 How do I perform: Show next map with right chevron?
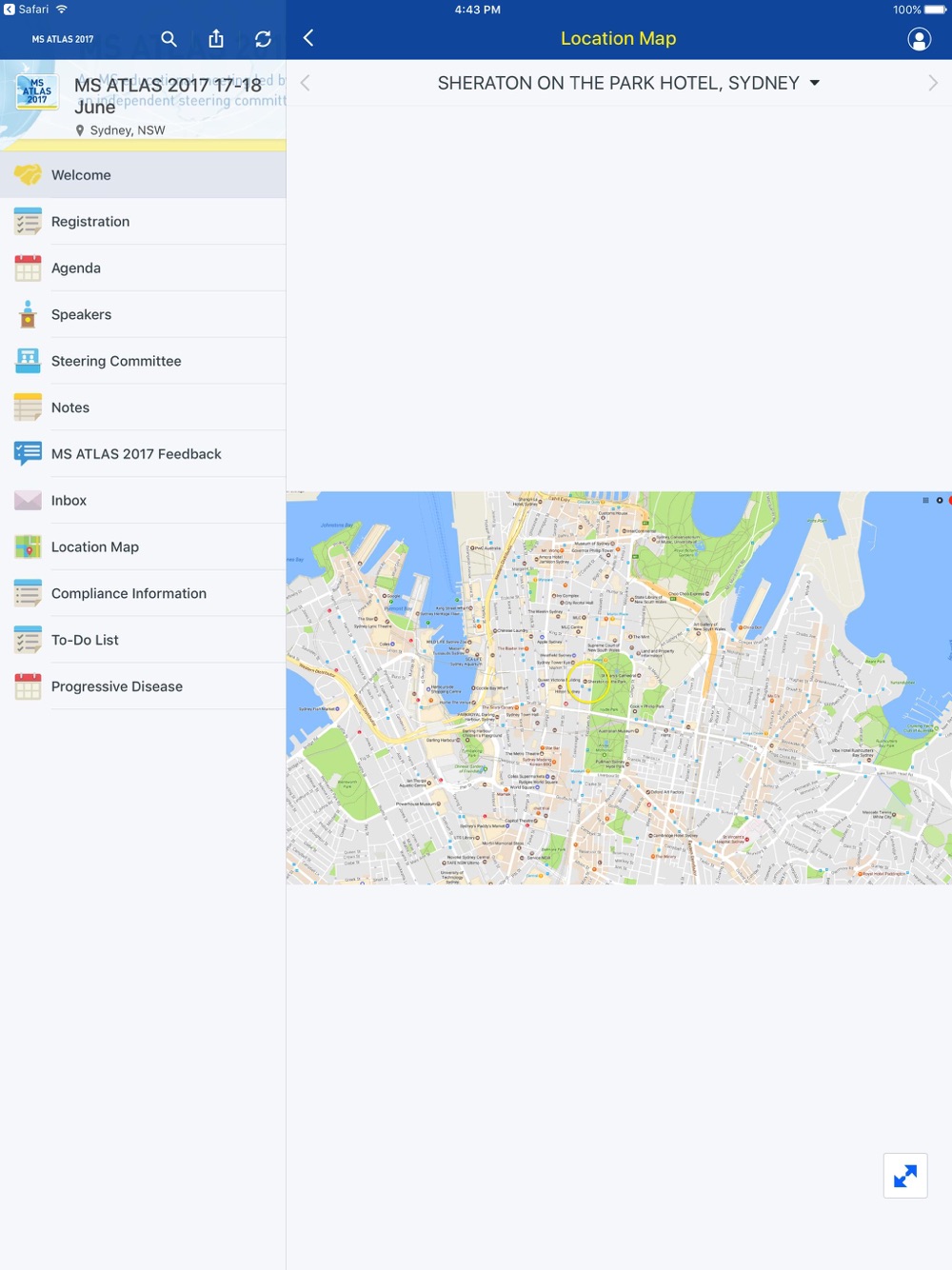(933, 83)
